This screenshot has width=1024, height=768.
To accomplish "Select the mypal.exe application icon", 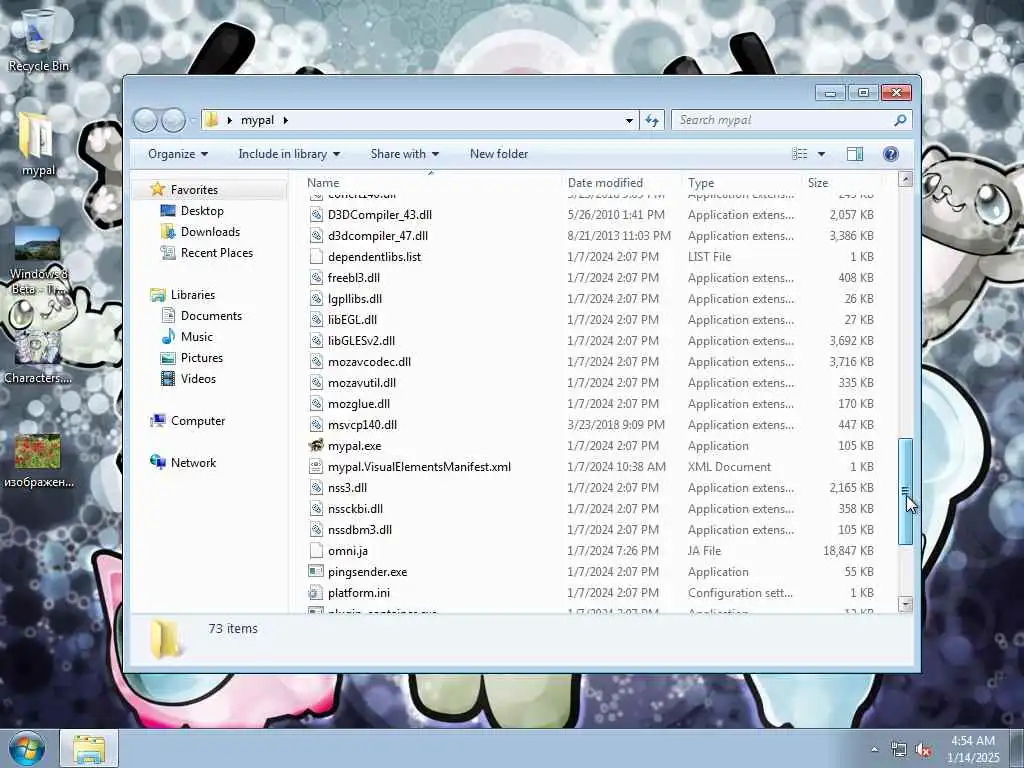I will (x=316, y=446).
